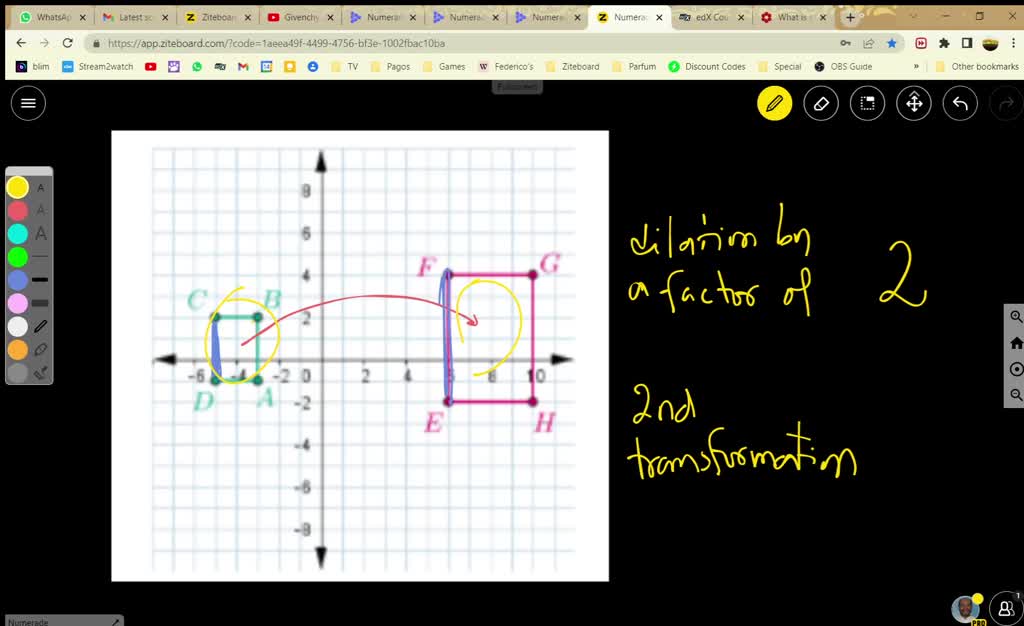Switch to the WhatsApp browser tab

[x=50, y=17]
